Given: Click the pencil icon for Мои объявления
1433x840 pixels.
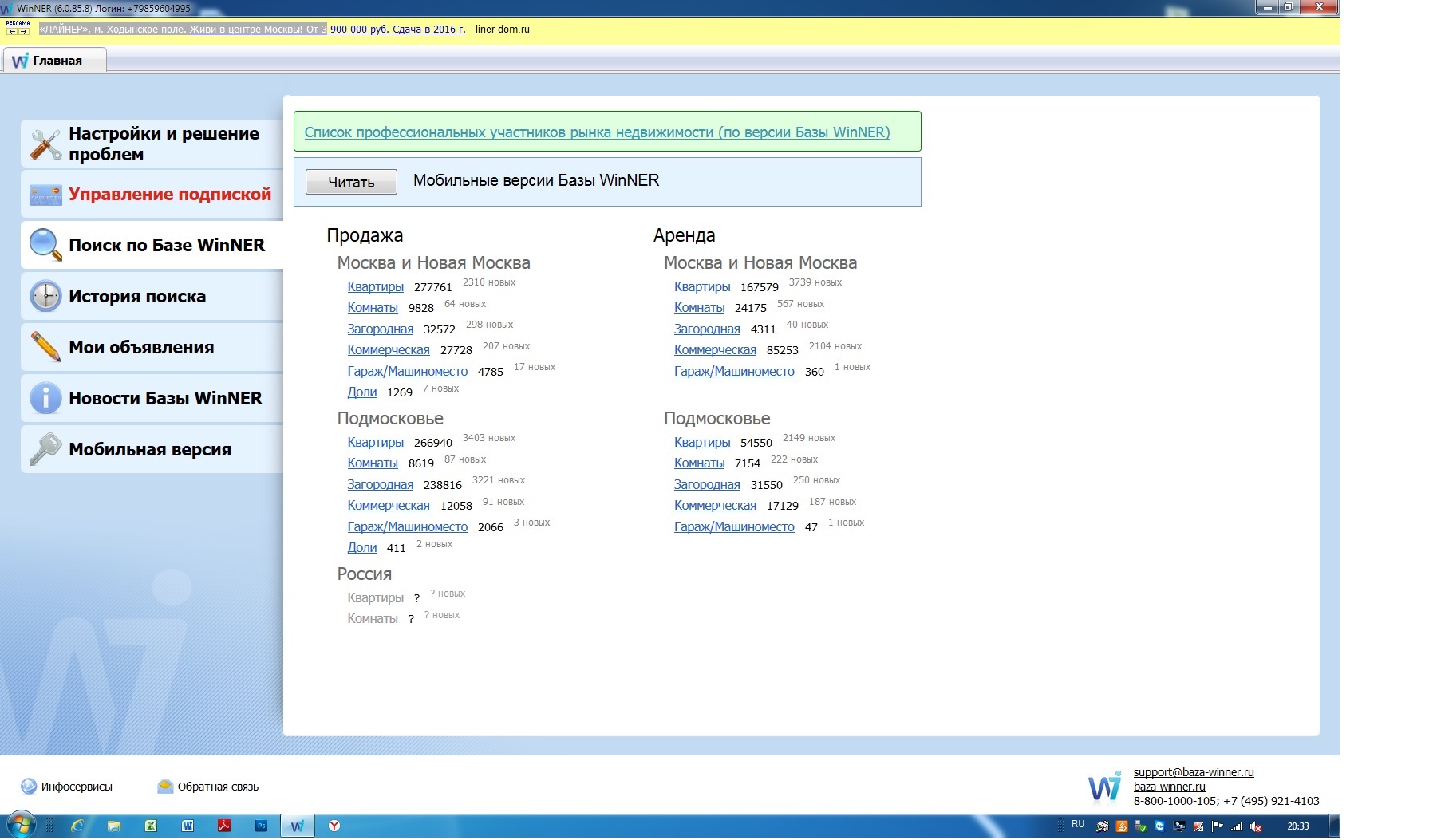Looking at the screenshot, I should coord(45,347).
